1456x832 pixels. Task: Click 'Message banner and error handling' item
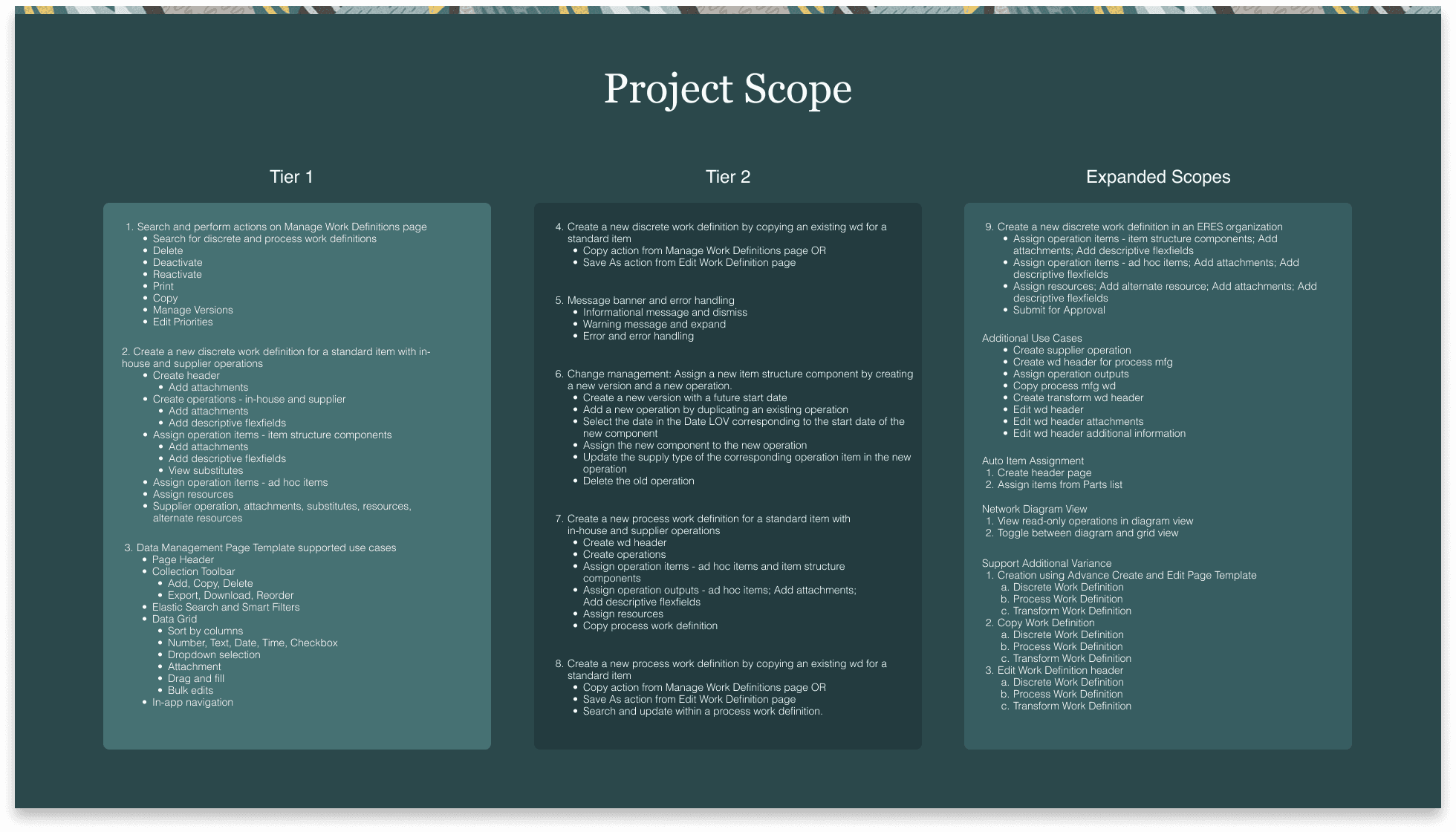pos(650,301)
